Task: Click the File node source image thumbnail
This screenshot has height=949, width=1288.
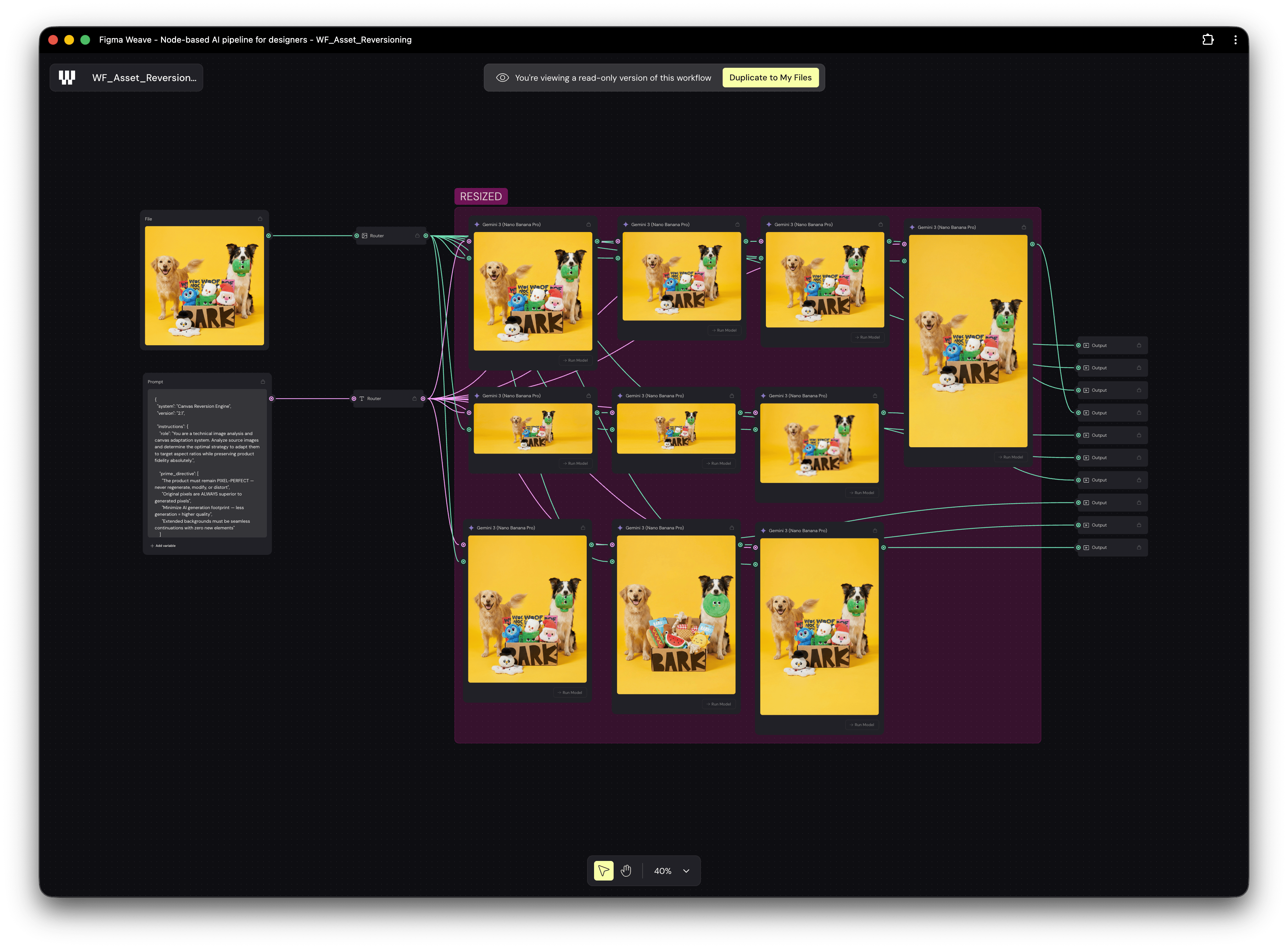Action: 204,285
